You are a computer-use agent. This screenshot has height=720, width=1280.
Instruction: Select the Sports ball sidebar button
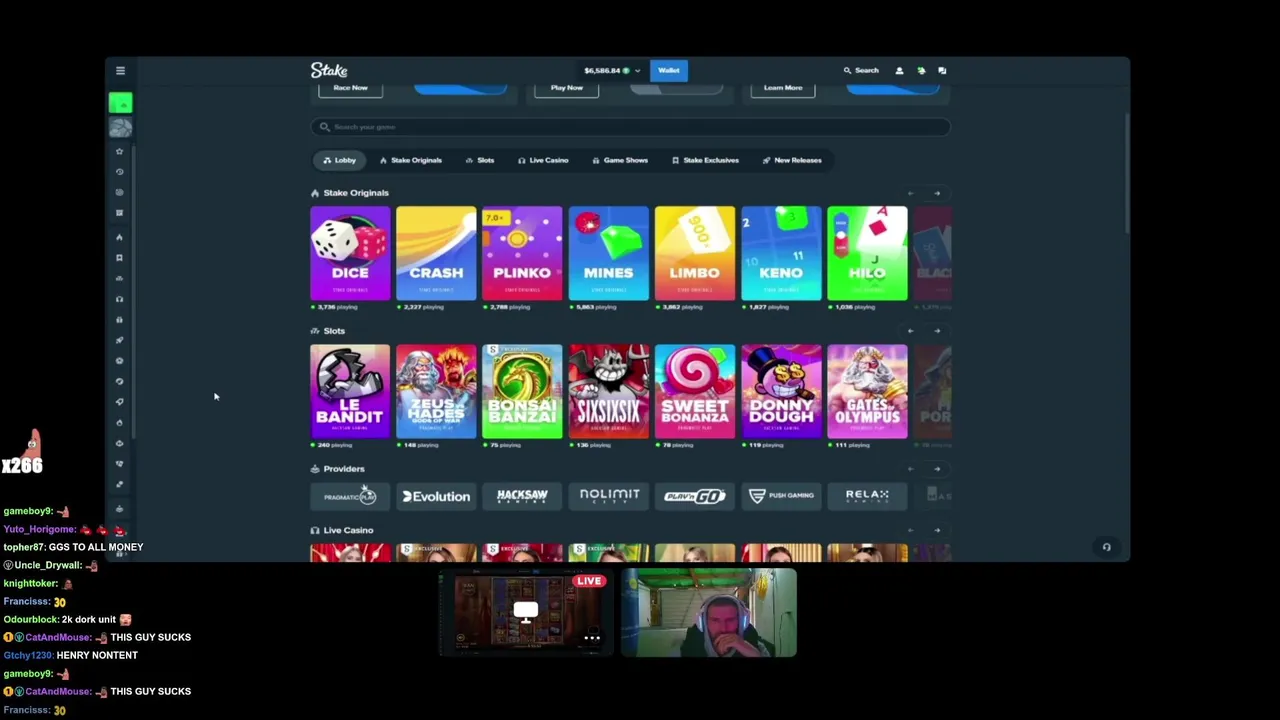tap(120, 128)
